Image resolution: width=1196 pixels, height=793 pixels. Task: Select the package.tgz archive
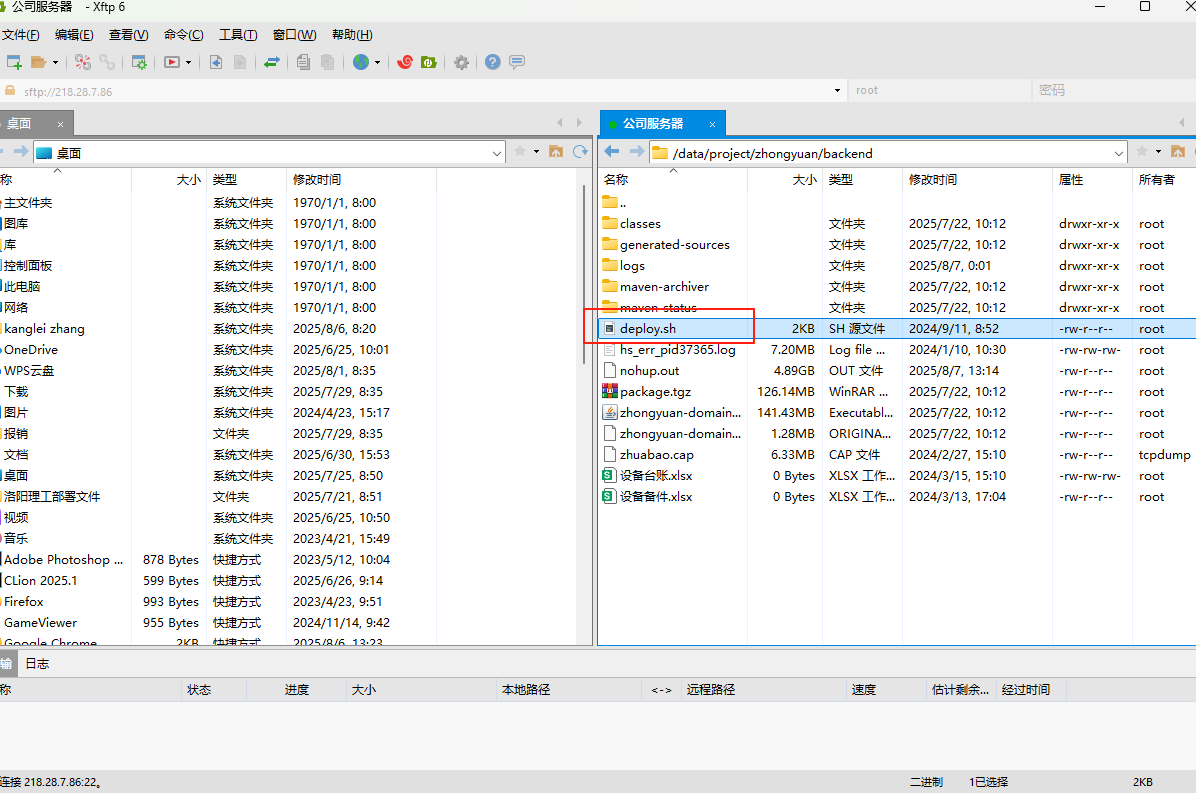(655, 392)
